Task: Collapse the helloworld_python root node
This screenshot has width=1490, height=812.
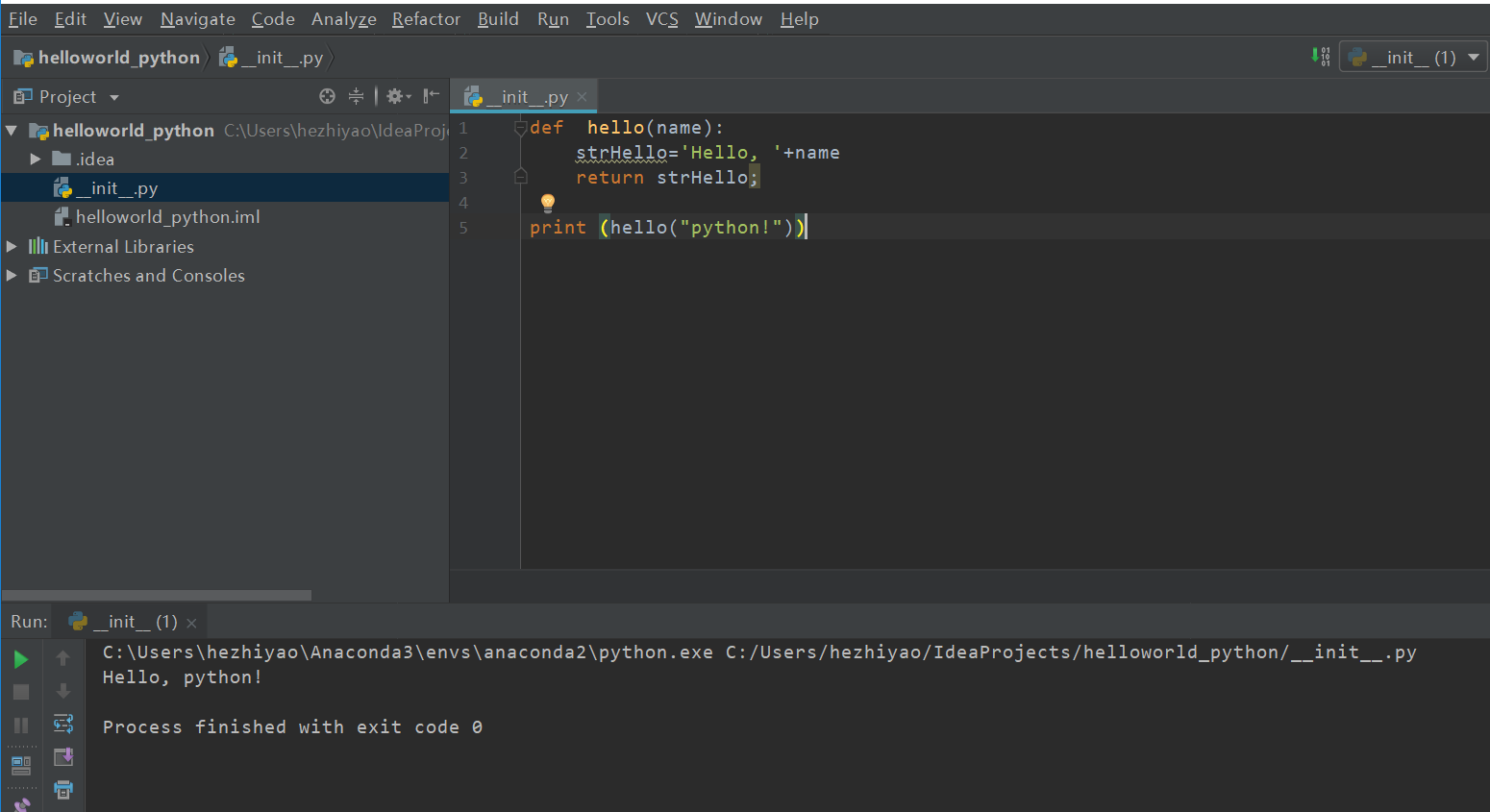Action: [x=12, y=131]
